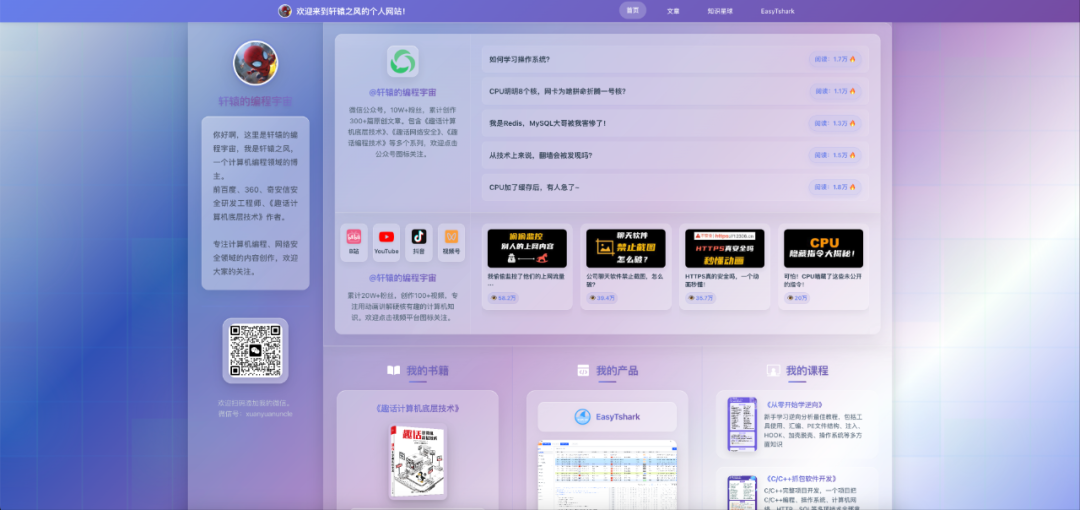This screenshot has width=1080, height=510.
Task: Click the code window icon beside 我的产品
Action: [x=583, y=371]
